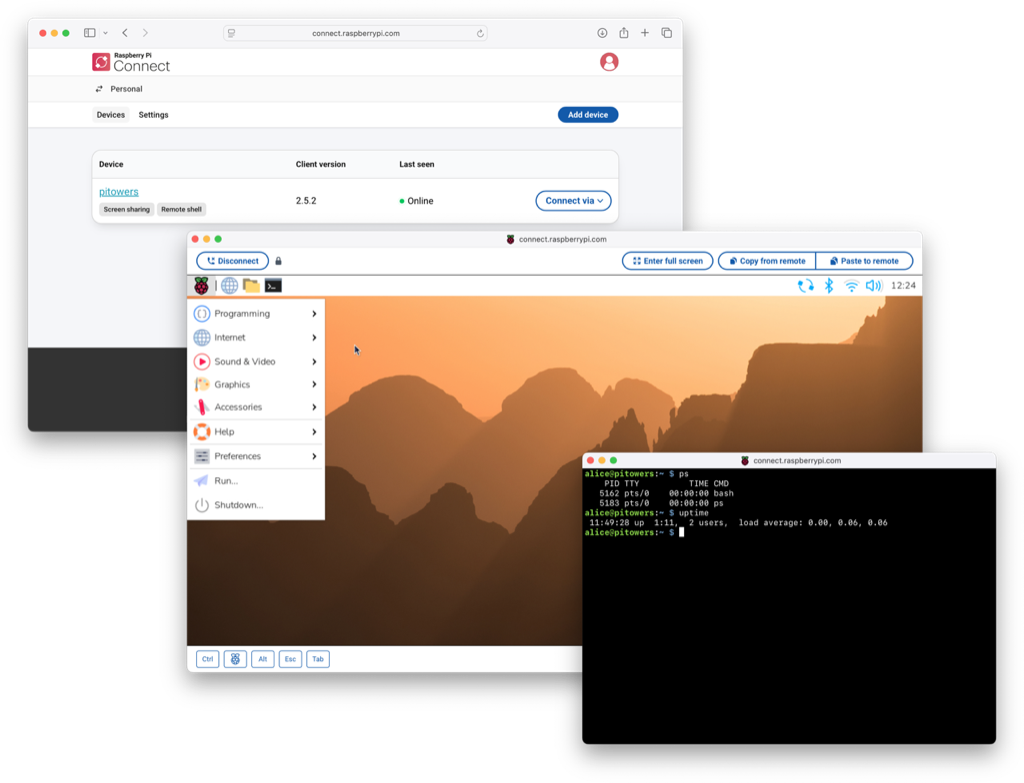Expand the Sound & Video submenu
The width and height of the screenshot is (1024, 783).
pos(247,360)
